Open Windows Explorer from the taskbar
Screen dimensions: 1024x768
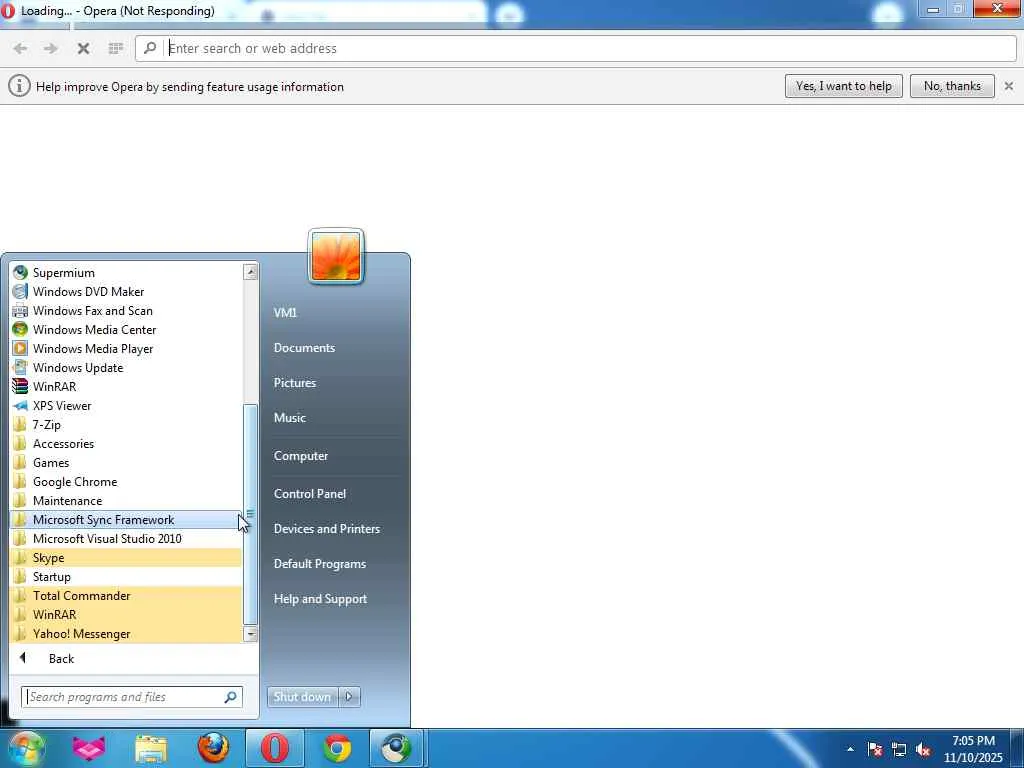[151, 748]
